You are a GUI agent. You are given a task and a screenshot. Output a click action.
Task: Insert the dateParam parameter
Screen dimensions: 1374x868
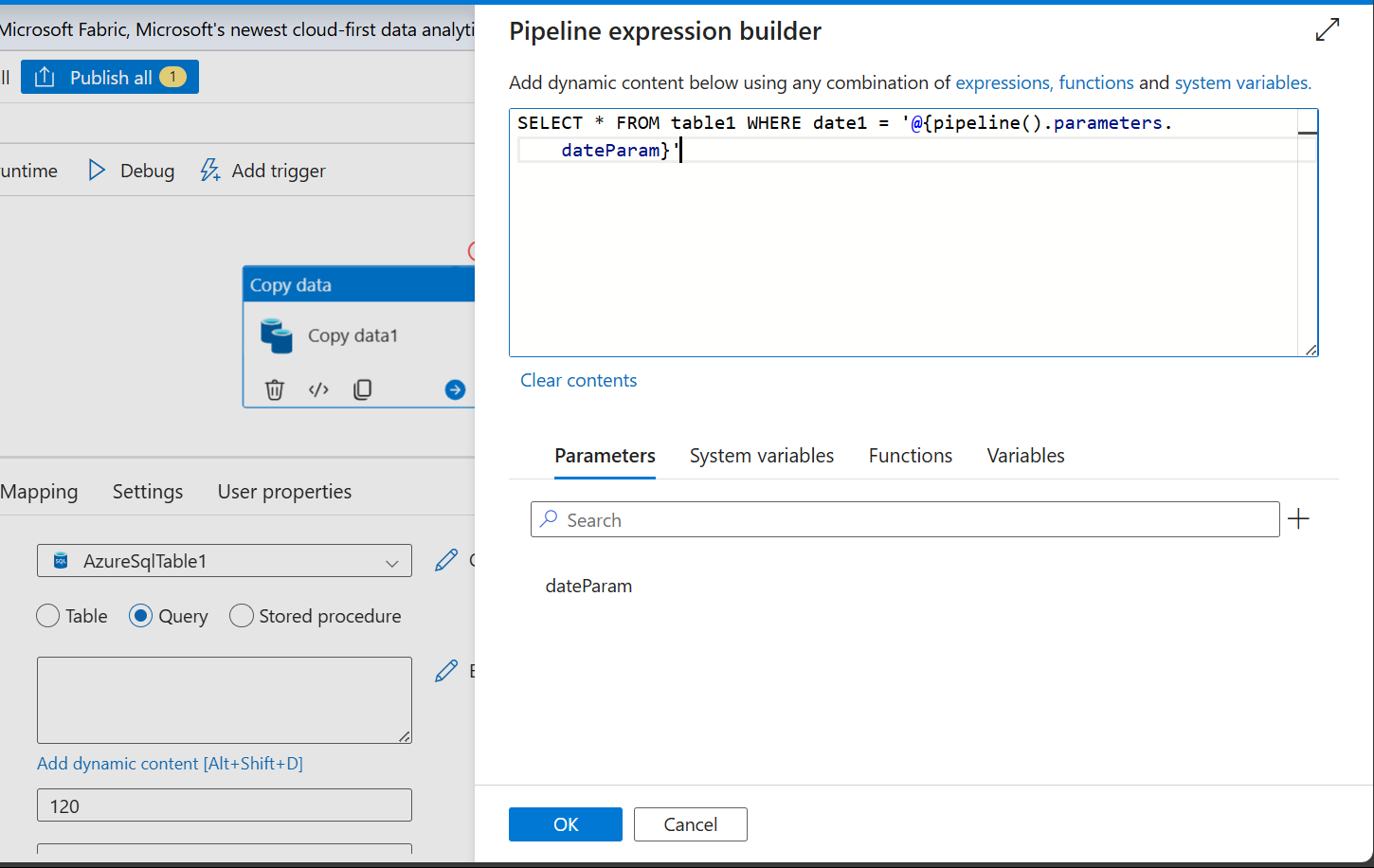coord(588,586)
